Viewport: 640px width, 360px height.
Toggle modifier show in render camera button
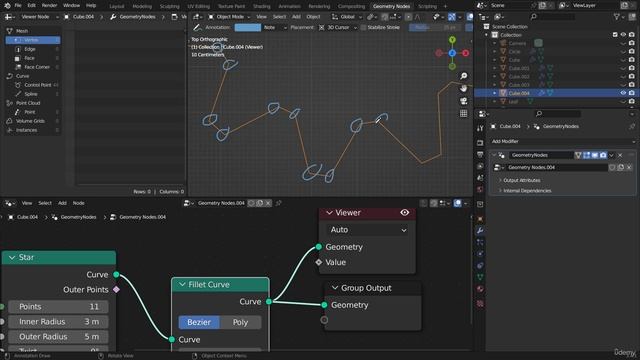pos(603,155)
